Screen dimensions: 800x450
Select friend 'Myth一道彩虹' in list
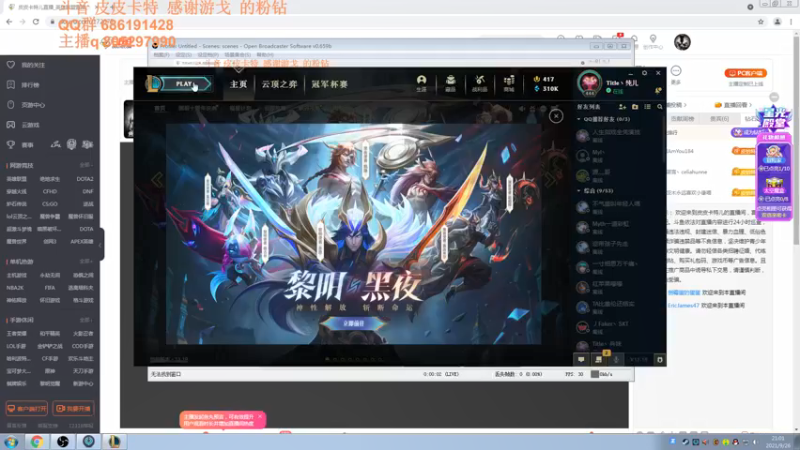[618, 227]
